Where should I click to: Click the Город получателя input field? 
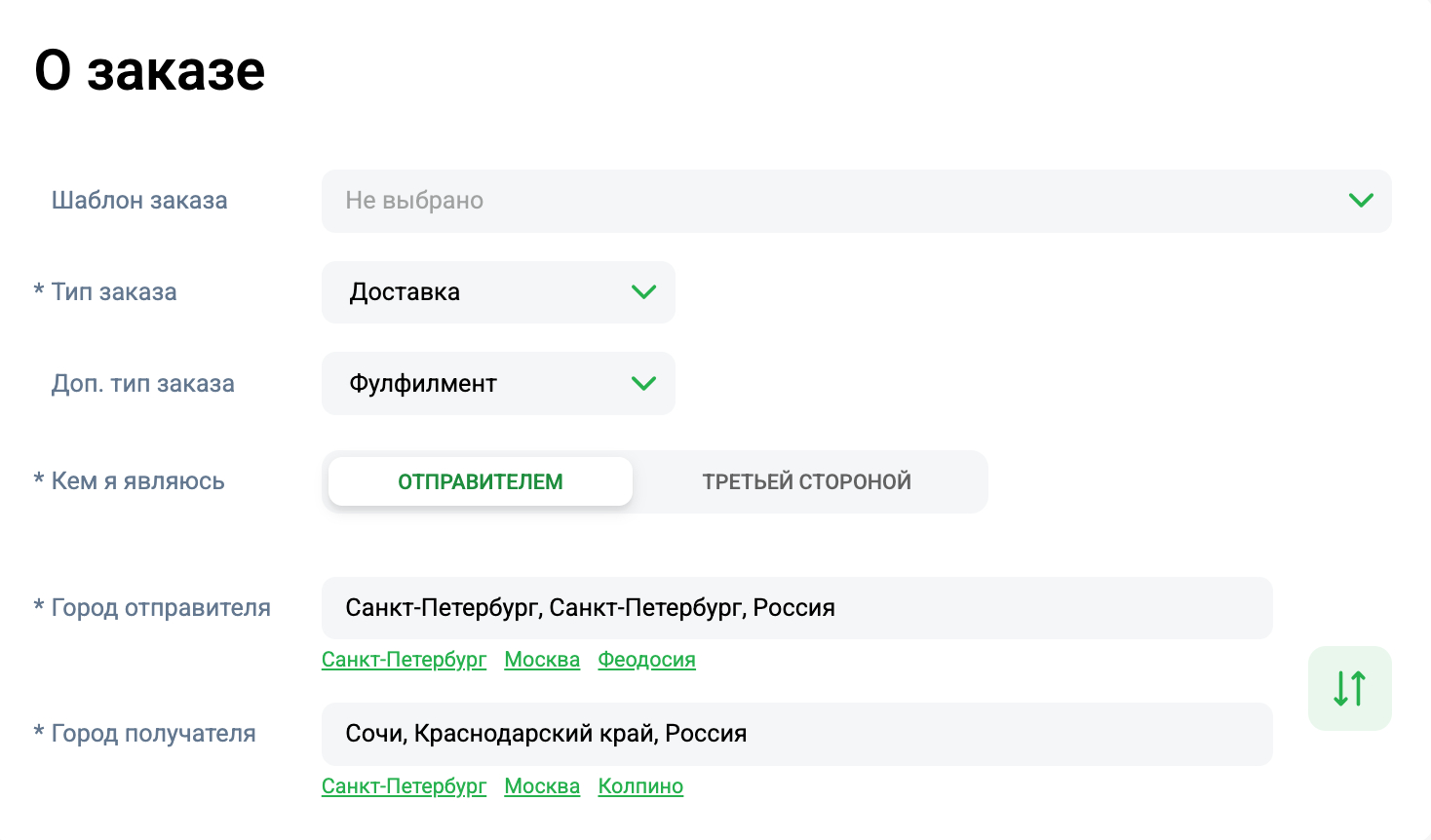(x=795, y=734)
